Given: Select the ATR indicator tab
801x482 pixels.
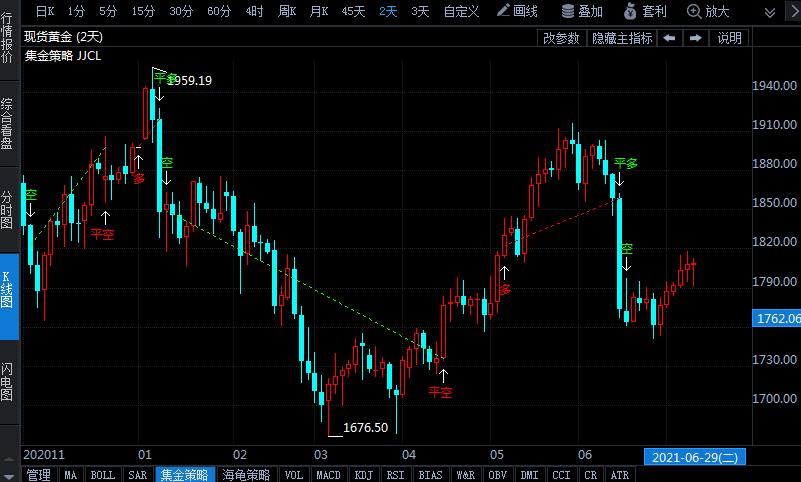Looking at the screenshot, I should click(620, 475).
